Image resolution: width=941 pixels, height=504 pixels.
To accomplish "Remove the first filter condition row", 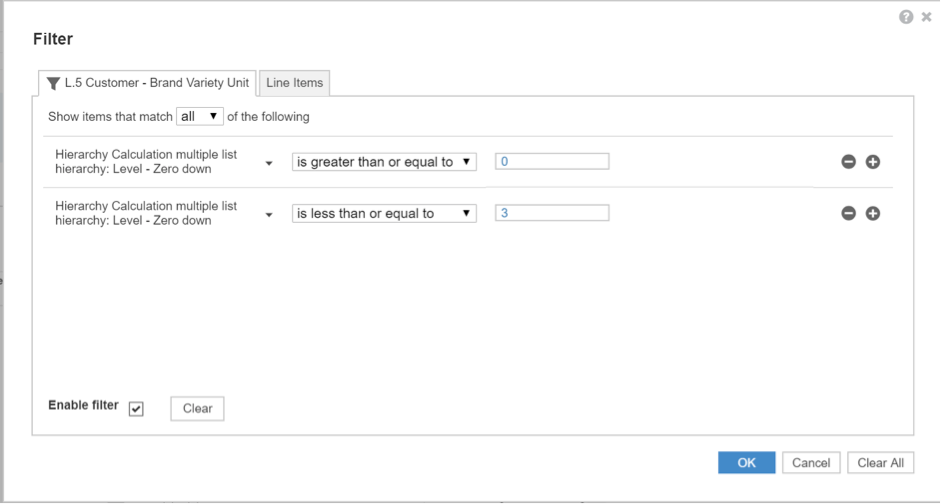I will click(x=848, y=162).
